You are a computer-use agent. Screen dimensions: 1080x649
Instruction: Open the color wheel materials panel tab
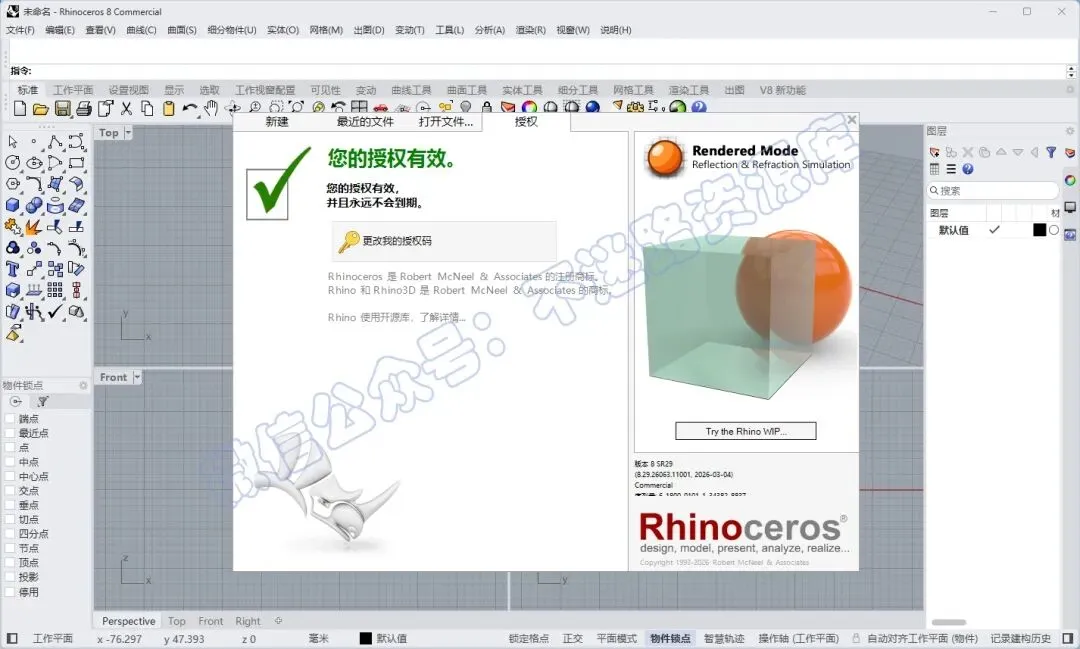1070,181
